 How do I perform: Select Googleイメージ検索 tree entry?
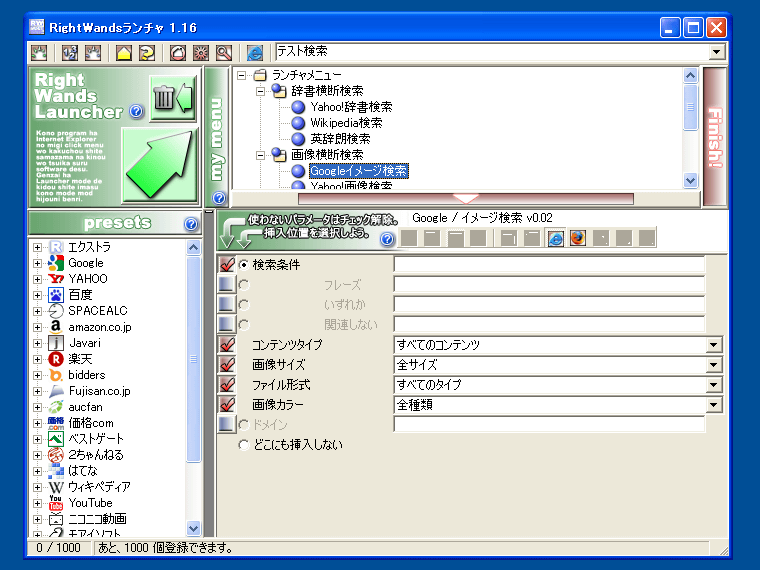(x=359, y=171)
